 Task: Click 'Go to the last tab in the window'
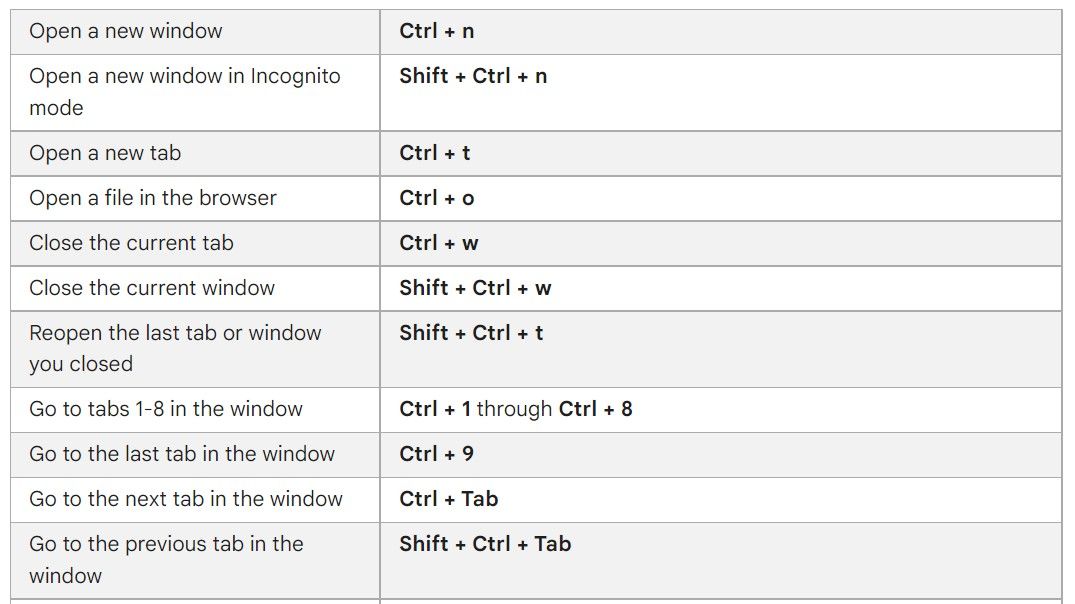pos(182,454)
